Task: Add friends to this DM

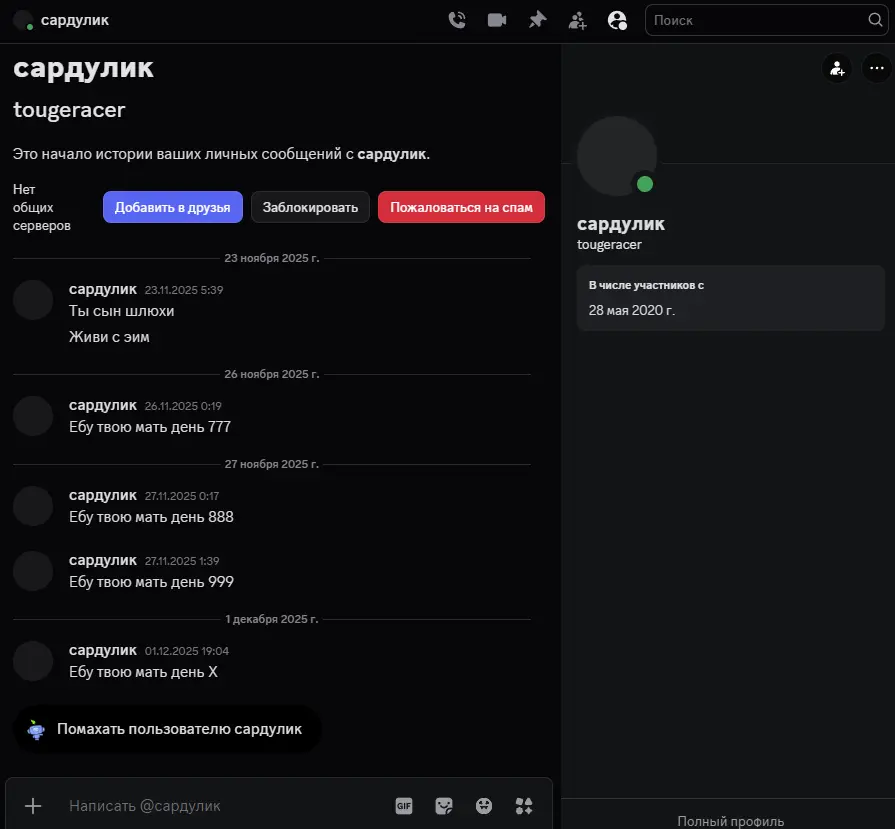Action: coord(577,20)
